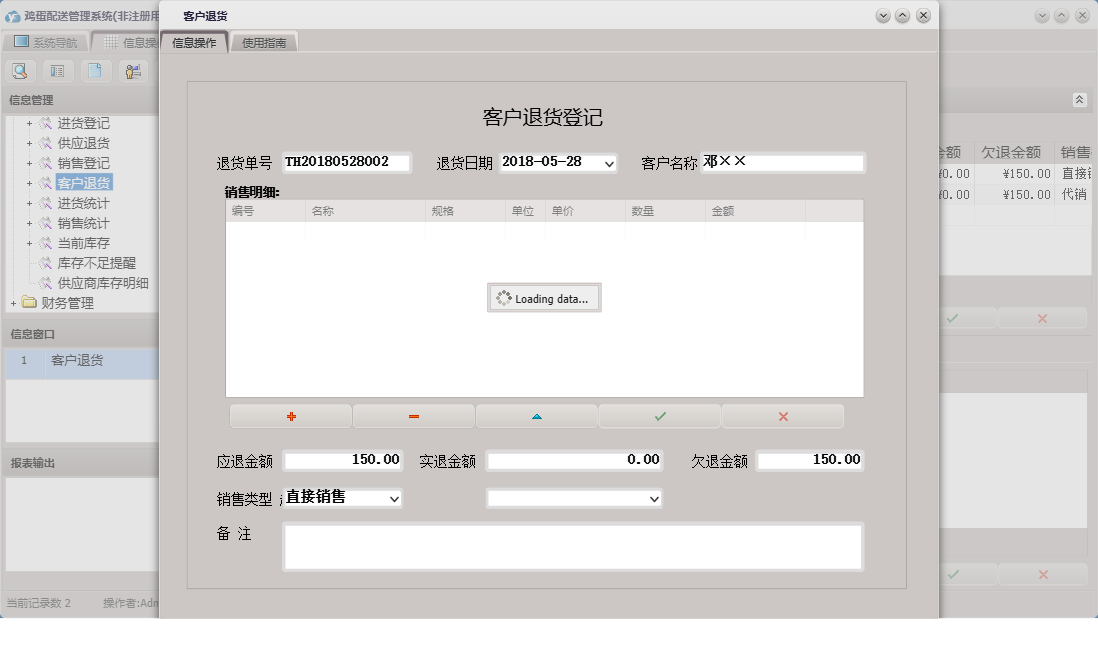The image size is (1098, 663).
Task: Click the print preview toolbar icon
Action: (x=20, y=70)
